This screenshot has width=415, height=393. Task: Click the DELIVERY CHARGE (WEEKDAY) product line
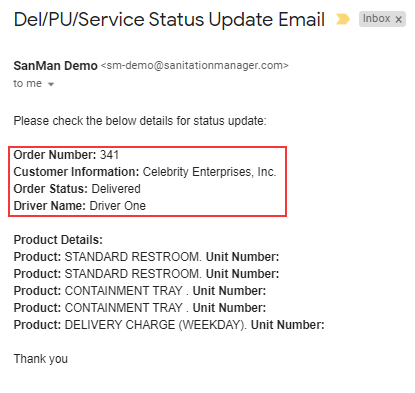coord(169,325)
